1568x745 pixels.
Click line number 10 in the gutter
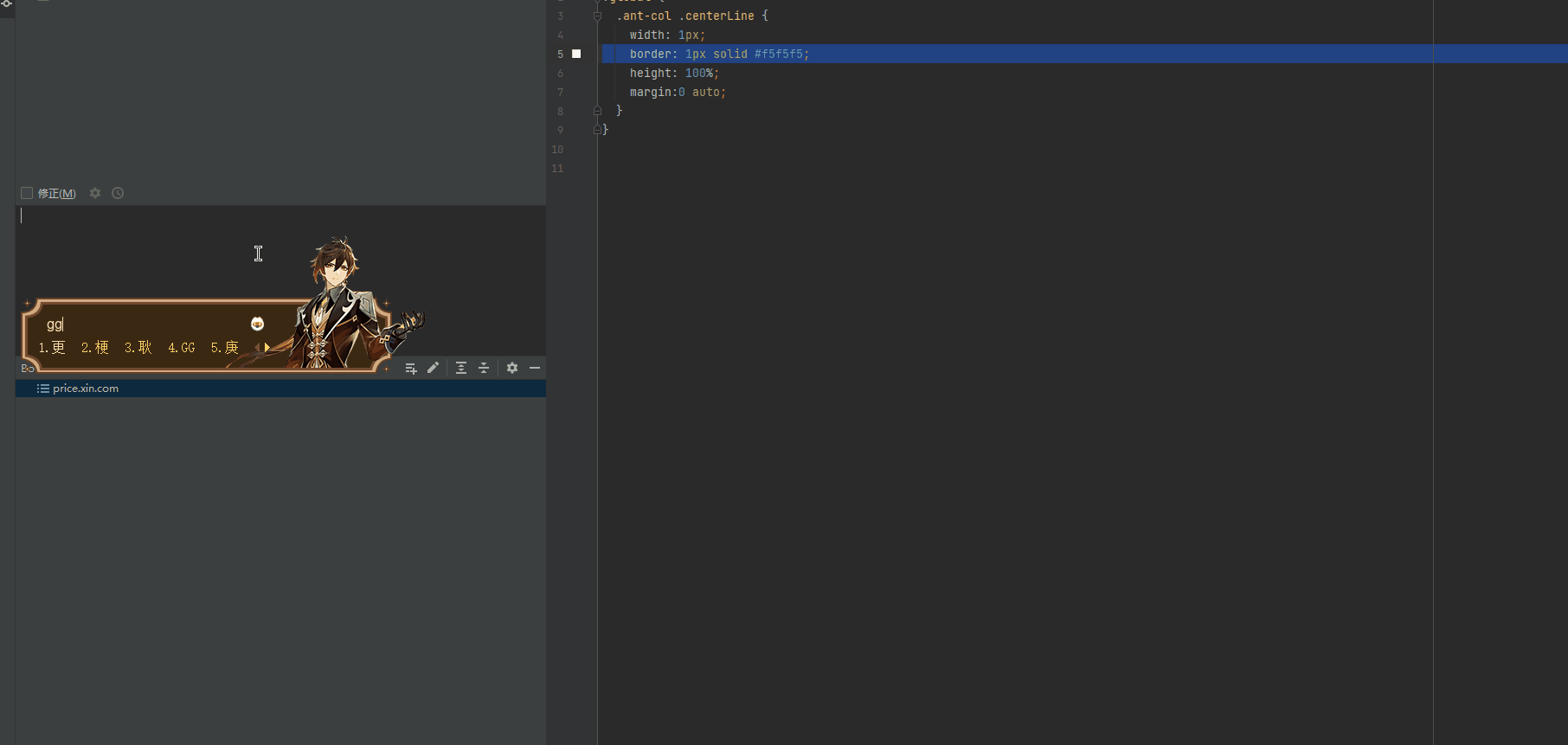pyautogui.click(x=557, y=149)
